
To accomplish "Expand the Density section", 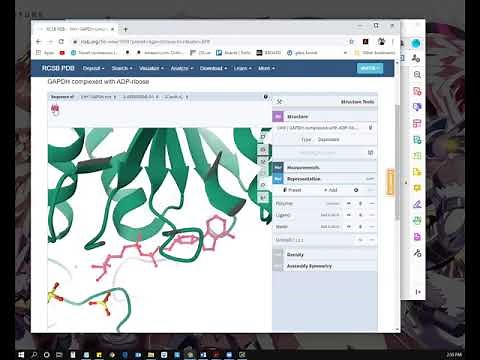I will pyautogui.click(x=325, y=255).
